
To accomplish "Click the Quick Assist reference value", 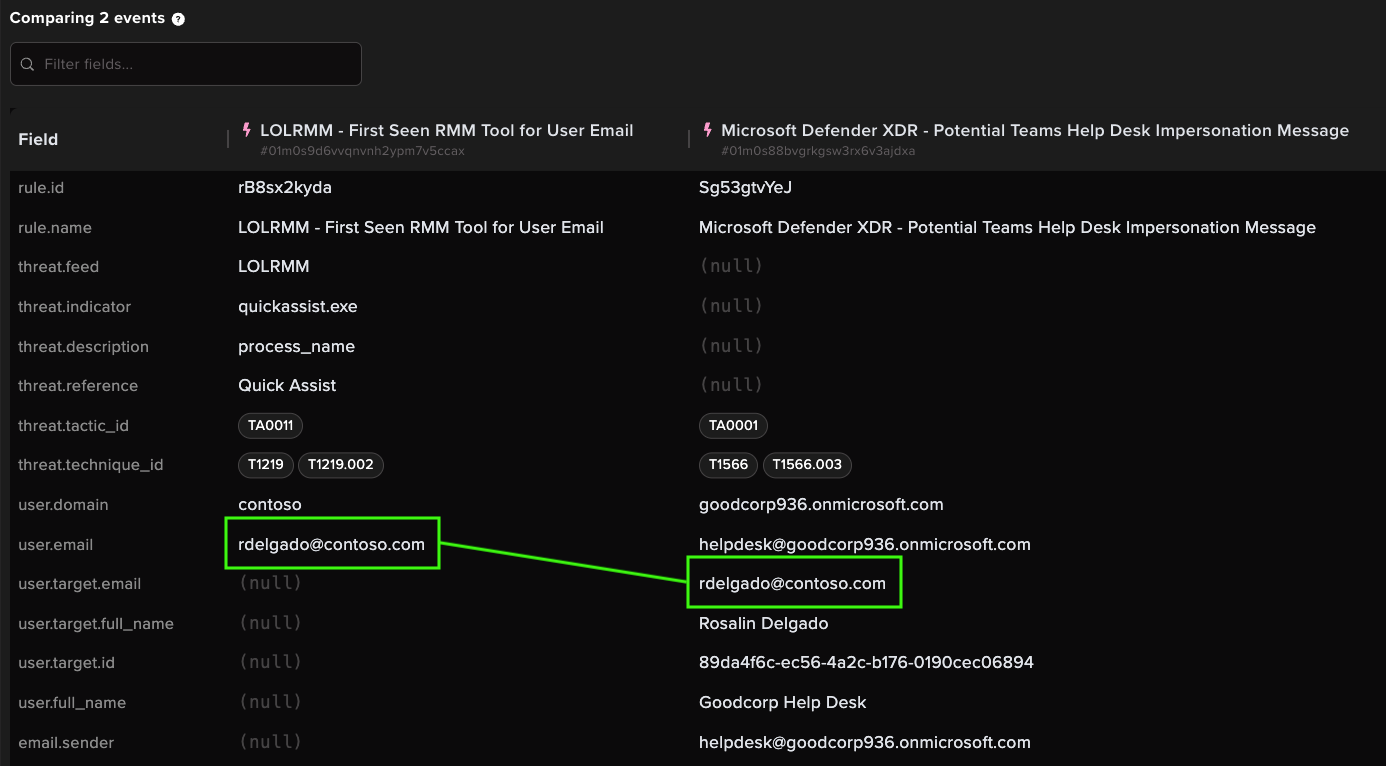I will pos(287,386).
